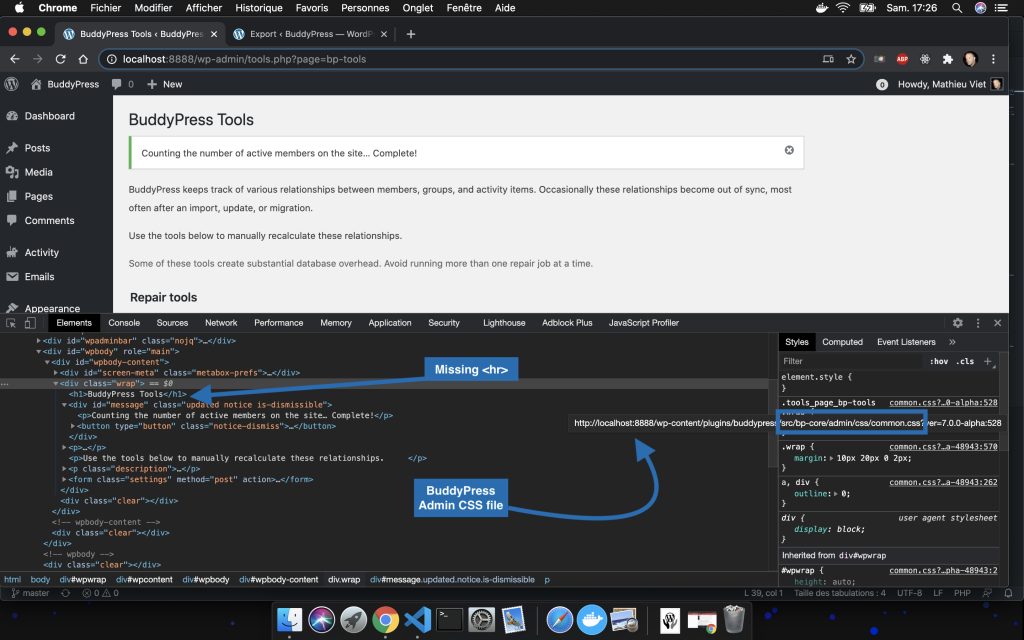Viewport: 1024px width, 640px height.
Task: Bookmark this page with the star icon
Action: (x=851, y=59)
